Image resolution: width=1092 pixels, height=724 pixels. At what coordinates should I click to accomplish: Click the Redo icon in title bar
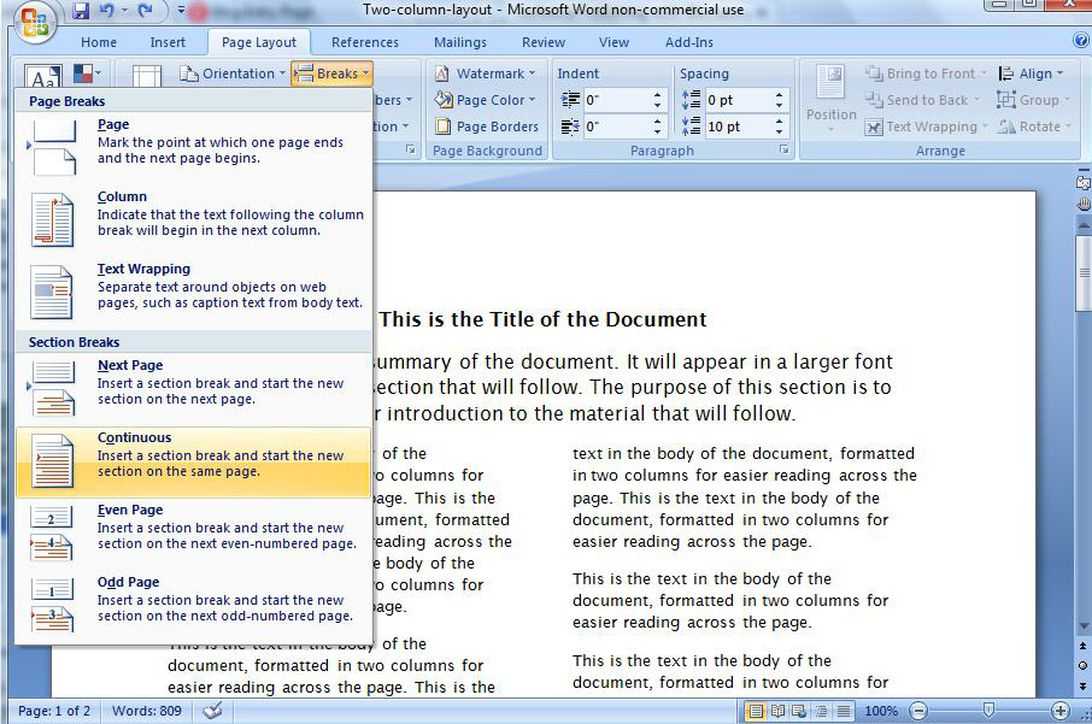[x=145, y=10]
